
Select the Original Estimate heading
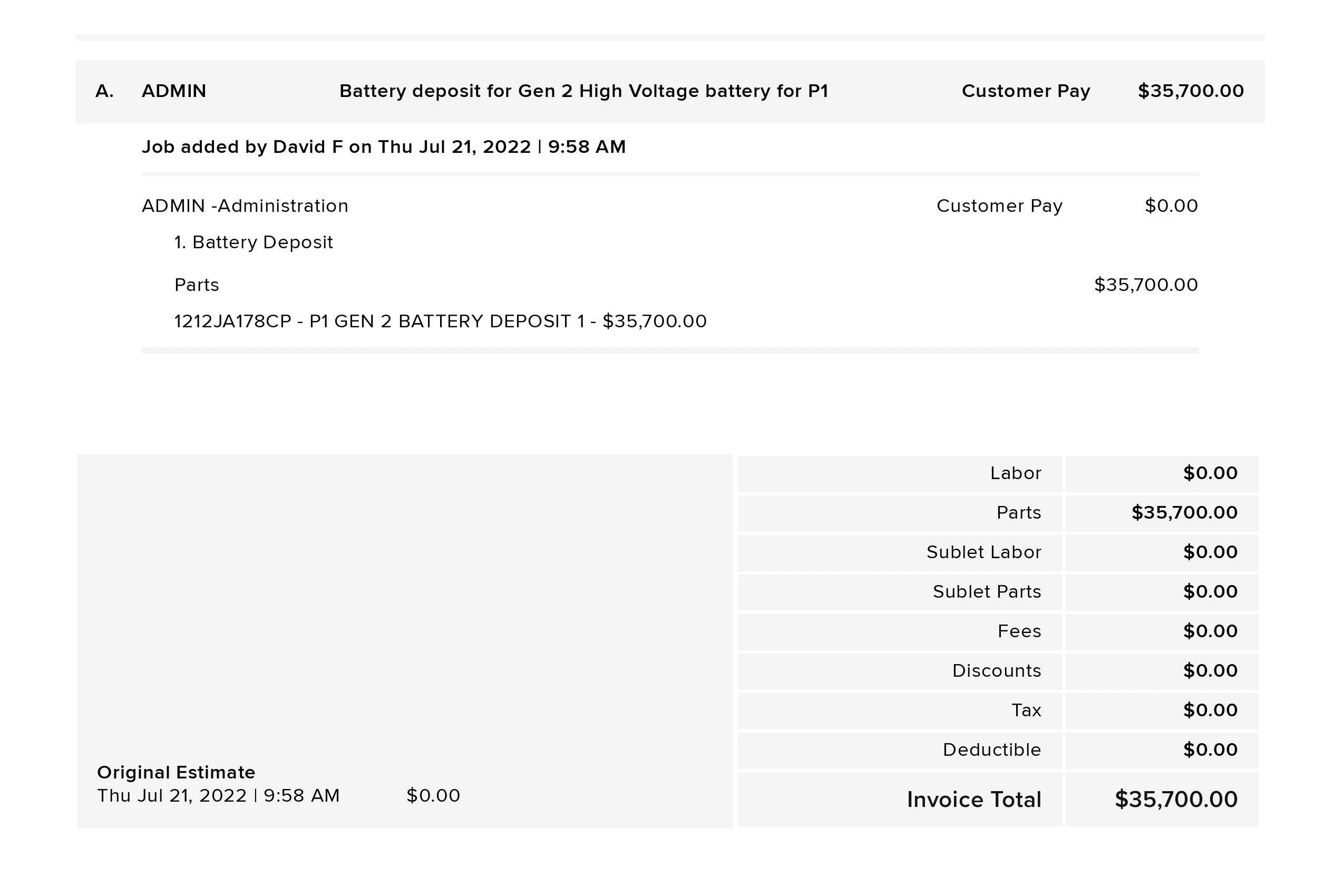point(176,773)
